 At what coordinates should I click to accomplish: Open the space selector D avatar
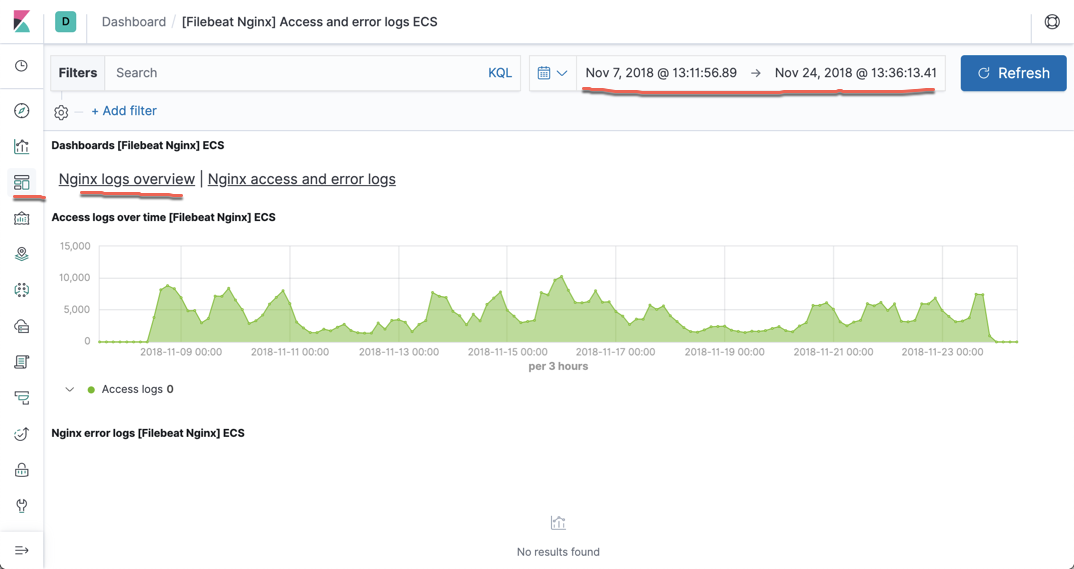tap(66, 21)
